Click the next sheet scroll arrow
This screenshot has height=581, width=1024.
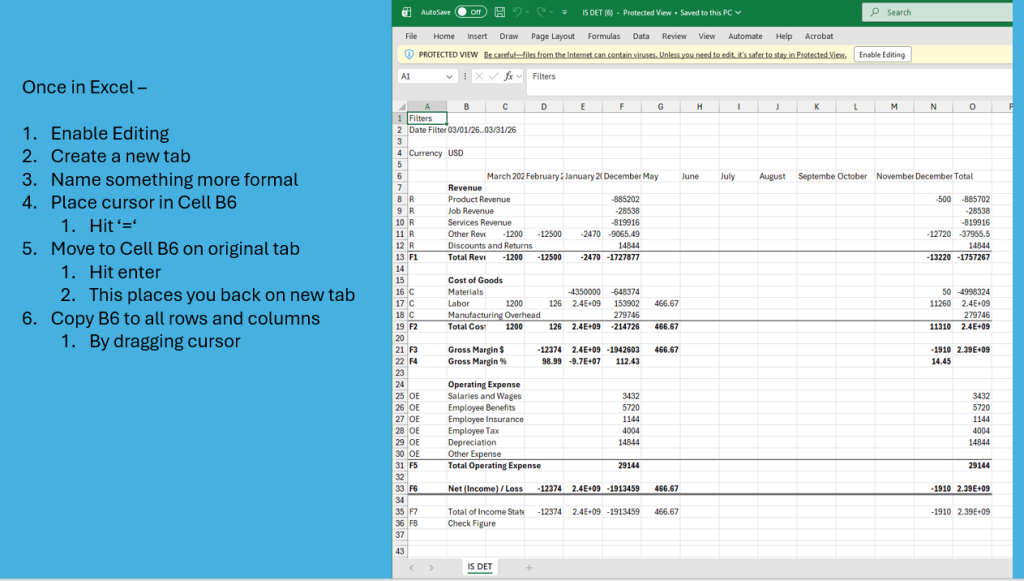click(431, 567)
